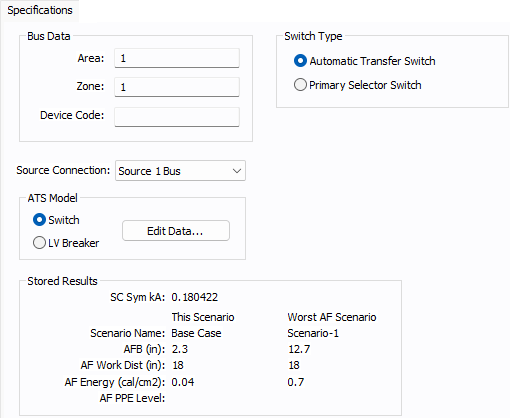Screen dimensions: 510x418
Task: Click the Worst AF Scenario column header
Action: click(332, 317)
